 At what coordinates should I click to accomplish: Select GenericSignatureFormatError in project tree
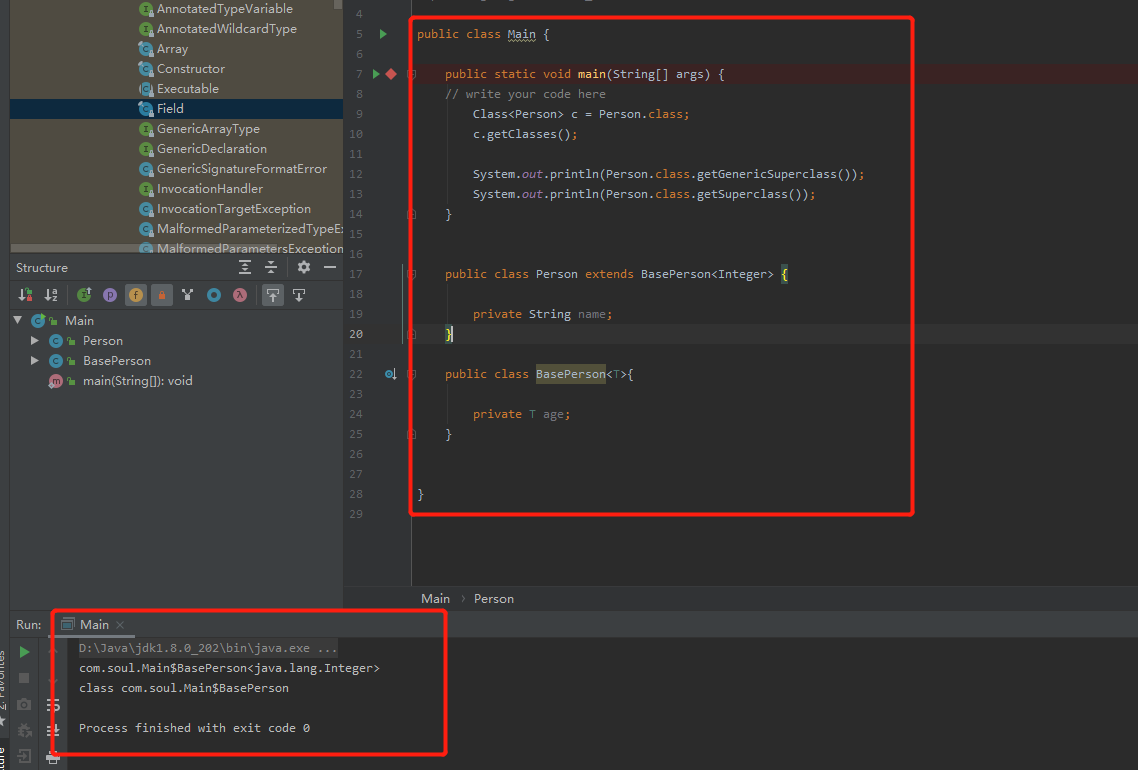pyautogui.click(x=241, y=168)
